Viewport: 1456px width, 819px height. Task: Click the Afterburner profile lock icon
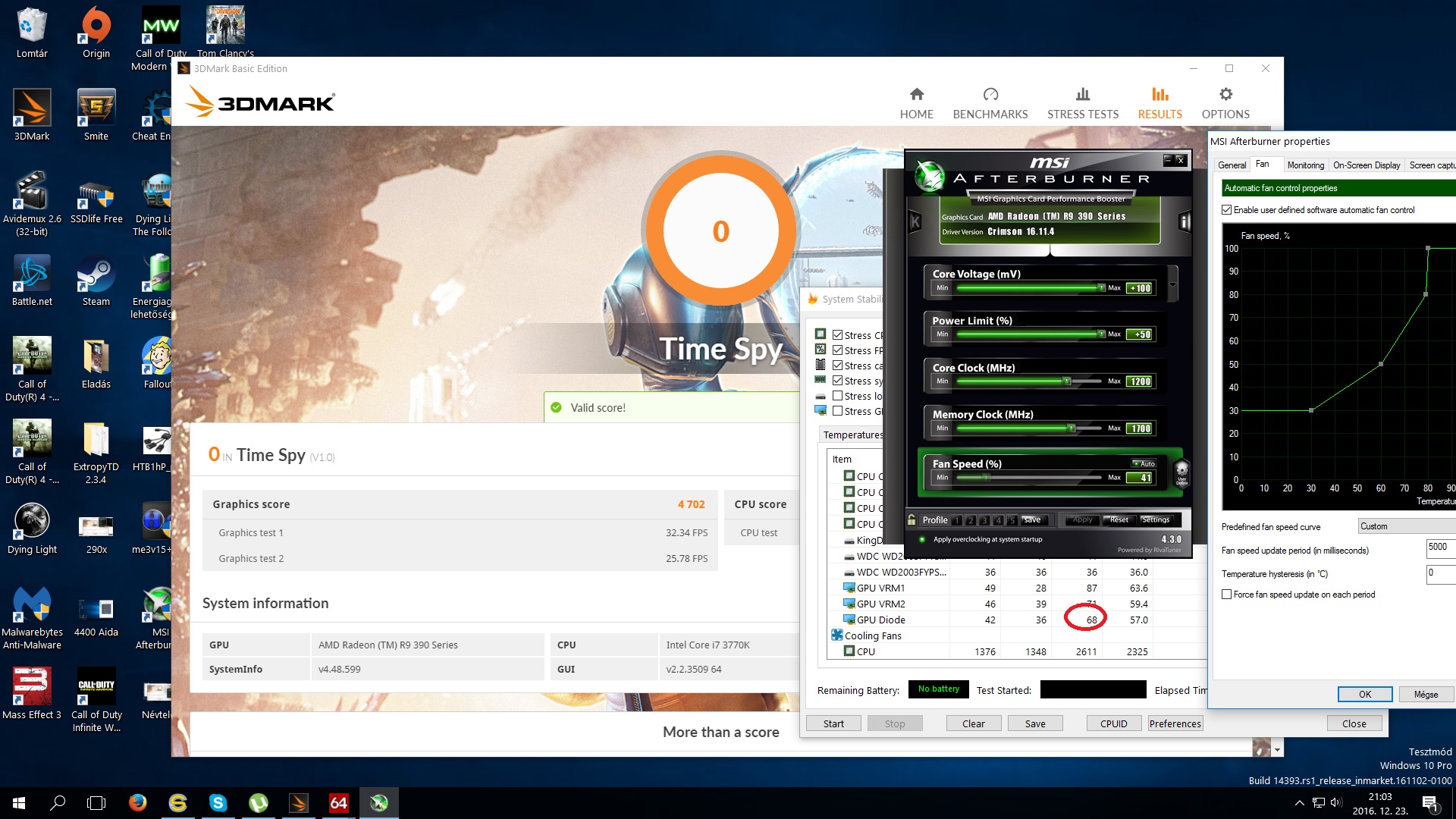coord(912,519)
